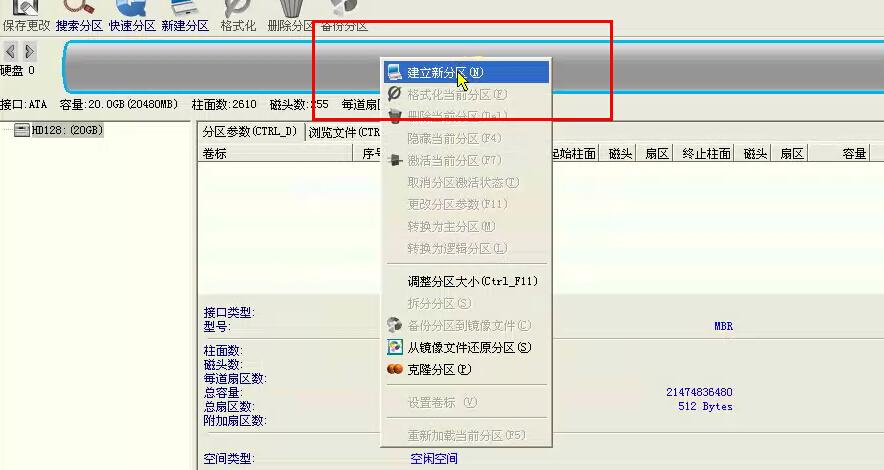Choose 调整分区大小(Ctrl_F11) from menu
The height and width of the screenshot is (470, 884).
(466, 281)
